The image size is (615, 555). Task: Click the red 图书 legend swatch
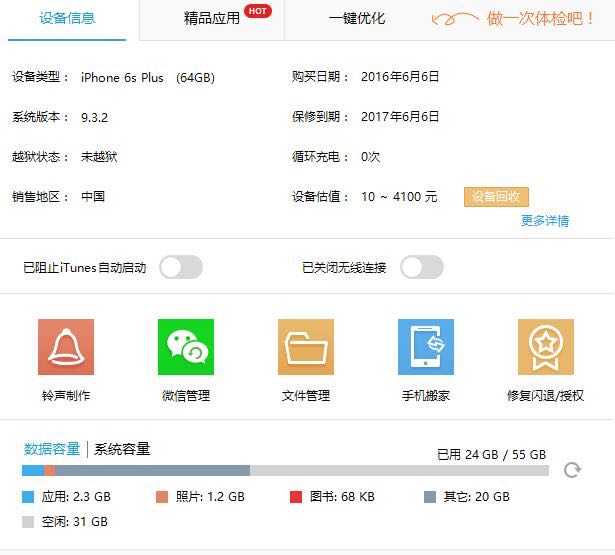(296, 497)
